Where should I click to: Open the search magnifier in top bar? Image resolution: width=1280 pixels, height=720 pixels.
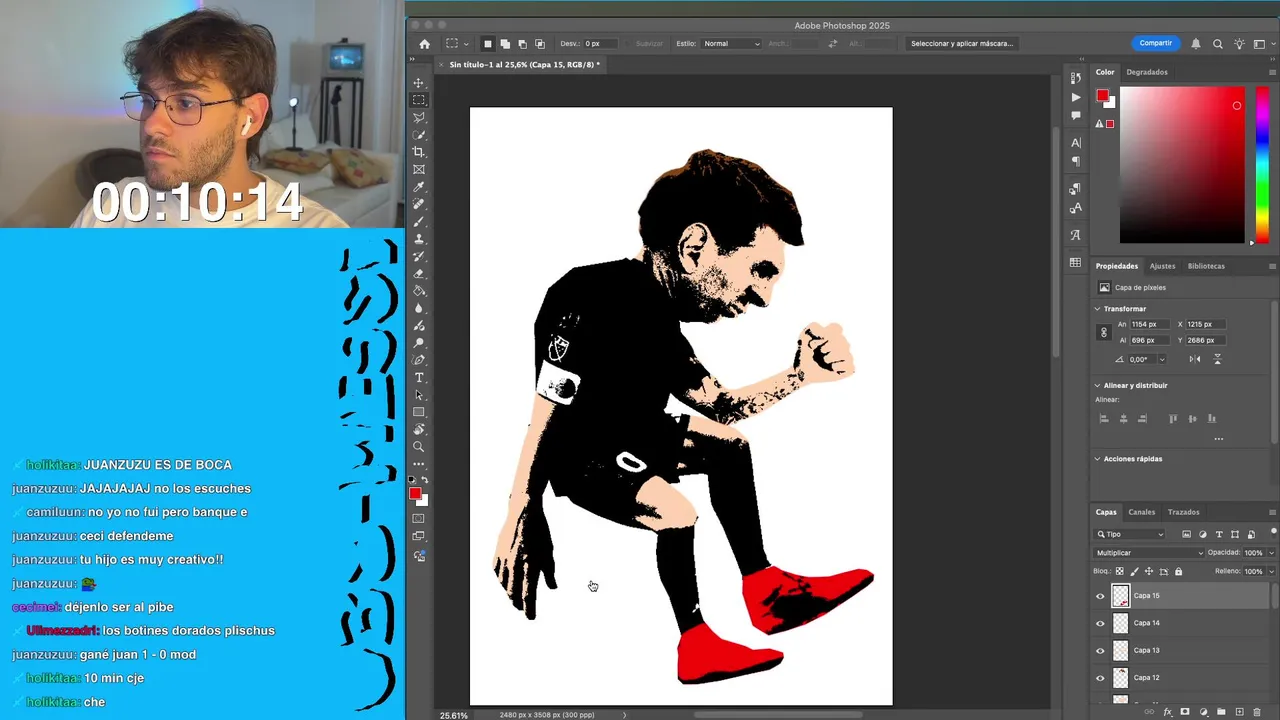tap(1217, 44)
